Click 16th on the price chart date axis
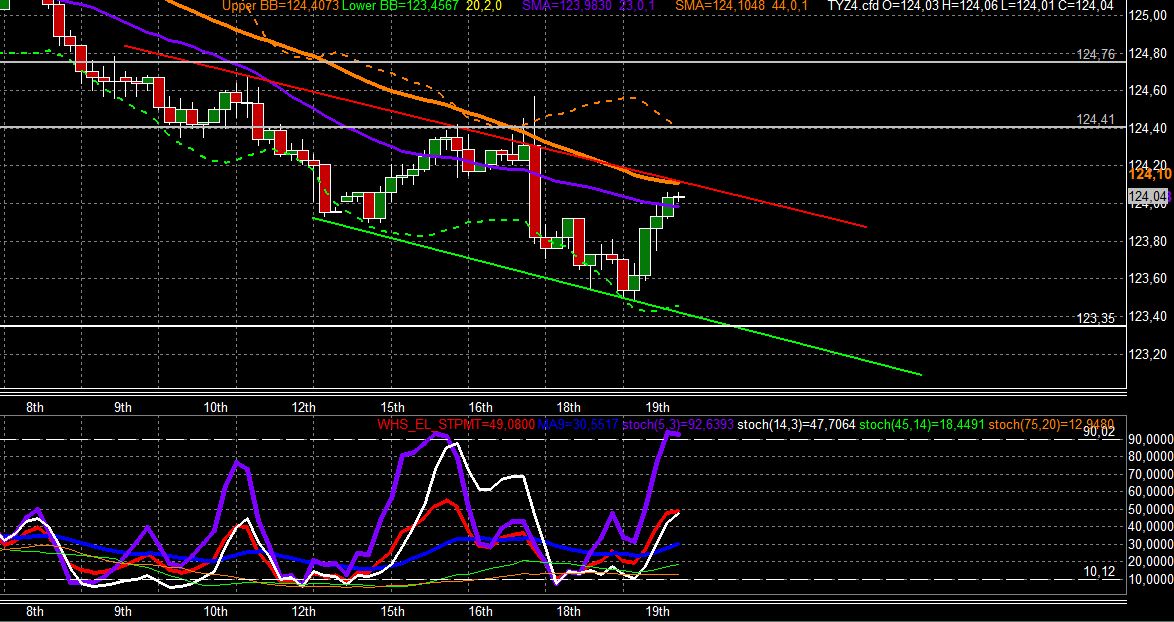 pos(481,407)
